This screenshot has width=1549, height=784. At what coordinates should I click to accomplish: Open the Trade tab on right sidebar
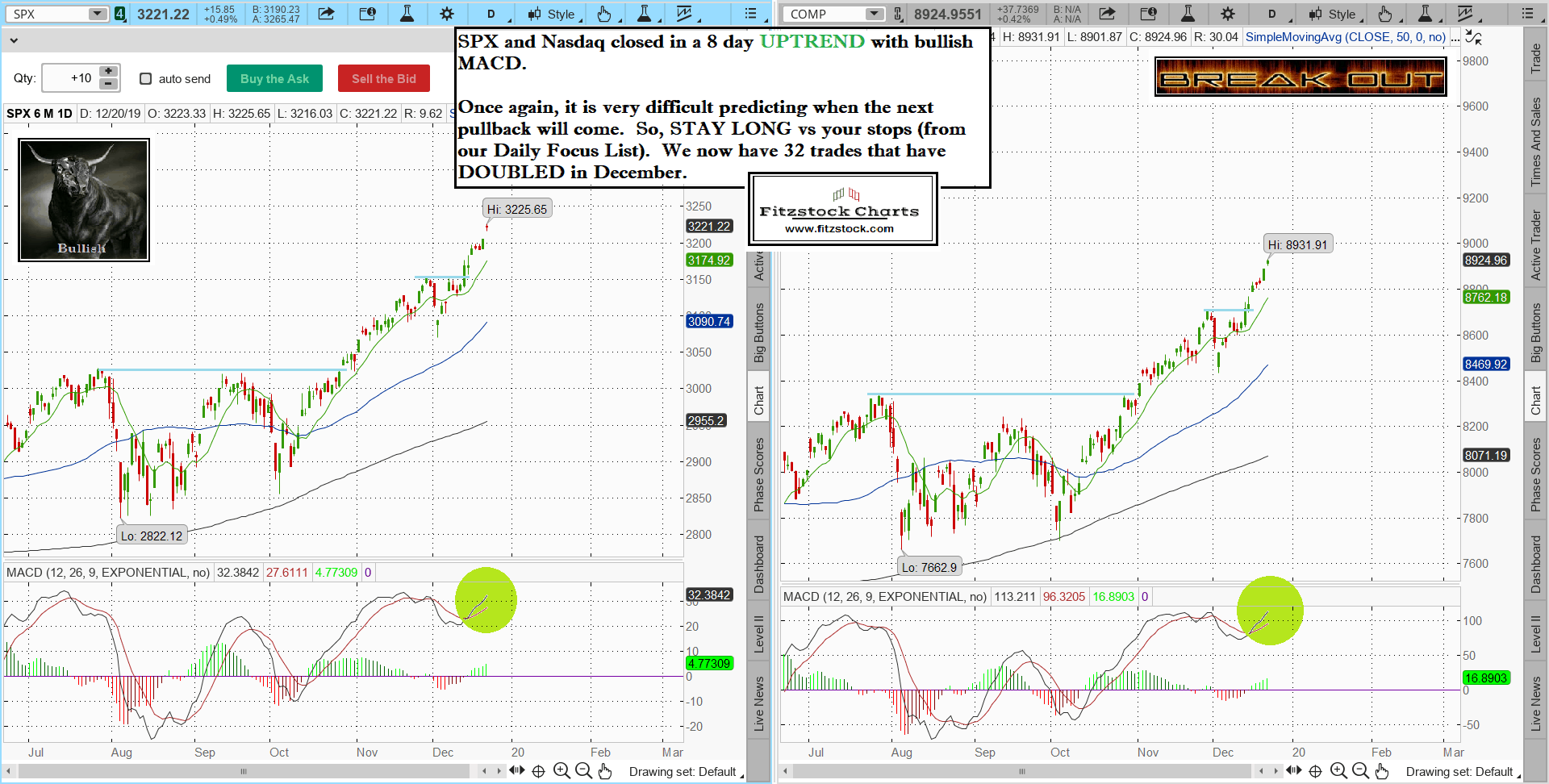coord(1535,58)
